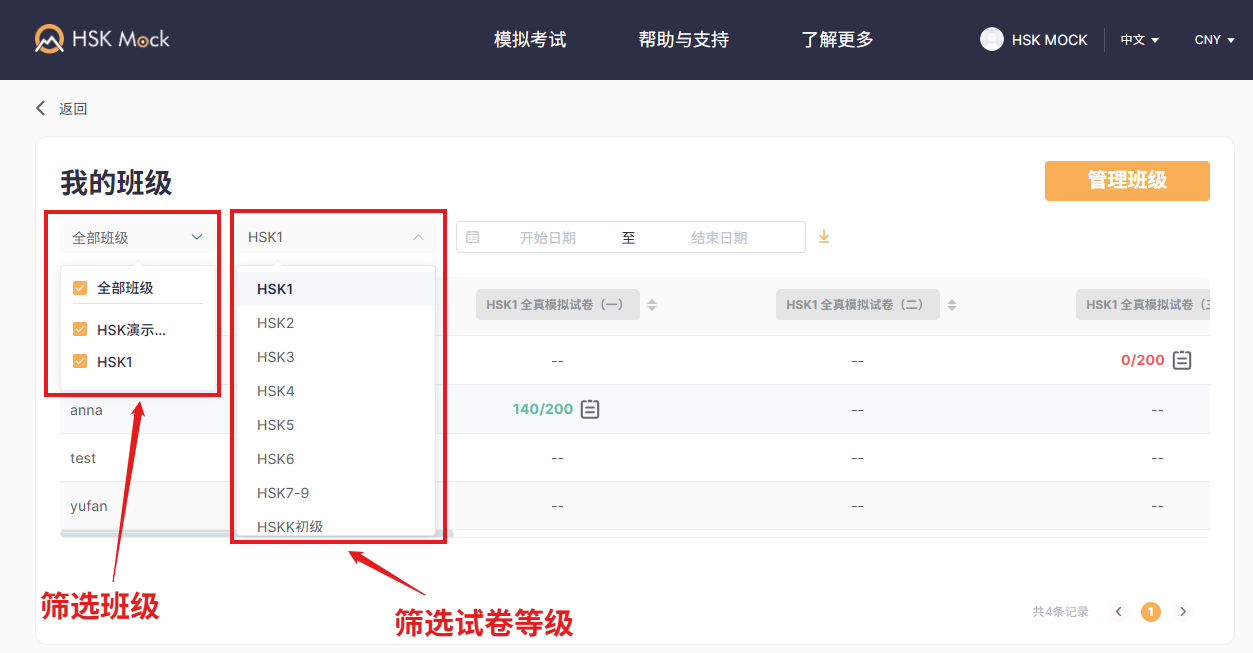
Task: Open the report icon next to 140/200 score
Action: click(x=589, y=408)
